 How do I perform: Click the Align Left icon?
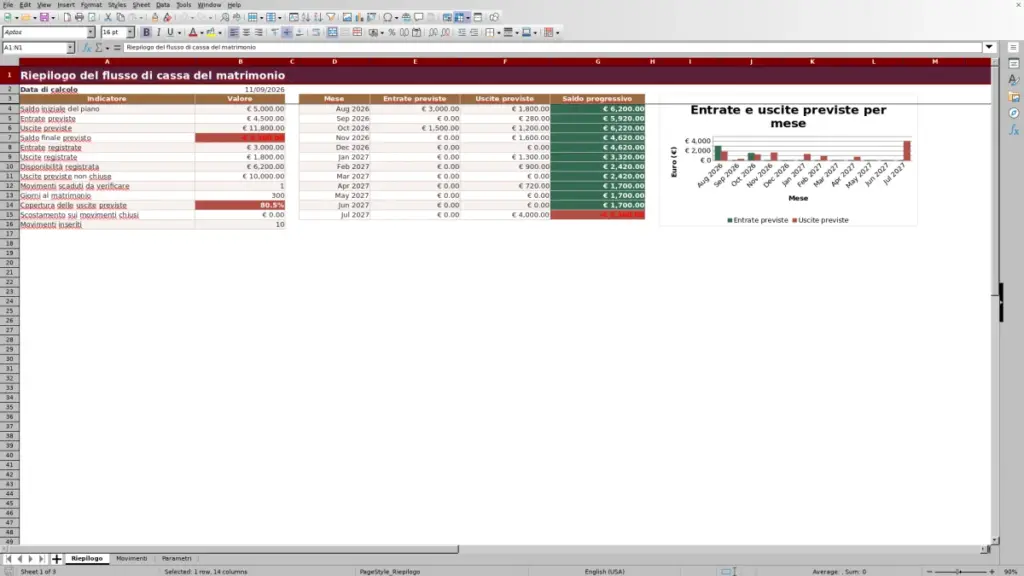[x=234, y=33]
